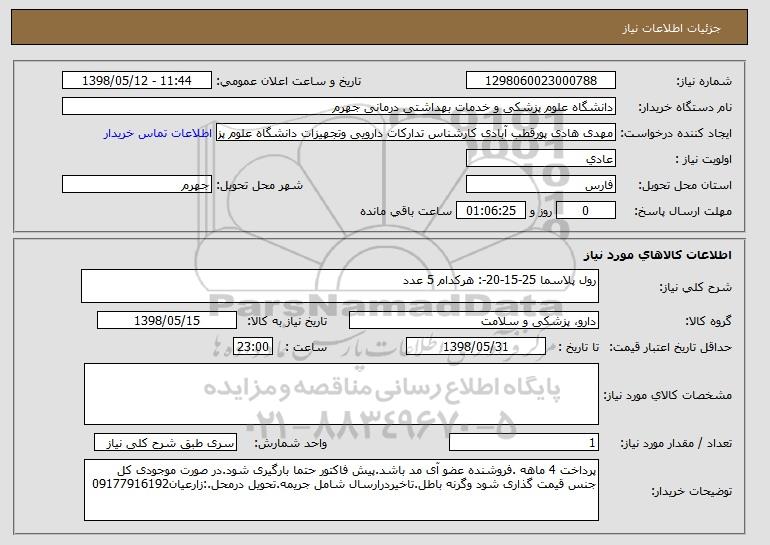Click the label گروه کالا
The width and height of the screenshot is (770, 545).
[x=709, y=321]
